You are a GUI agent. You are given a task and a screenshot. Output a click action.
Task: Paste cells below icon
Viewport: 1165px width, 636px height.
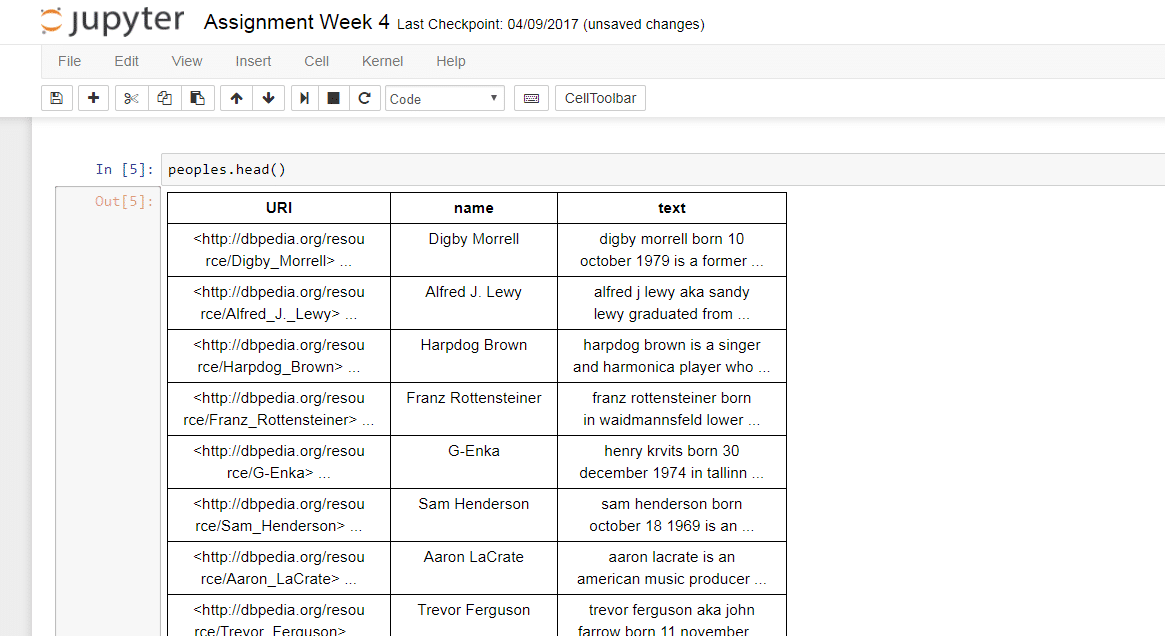point(198,98)
